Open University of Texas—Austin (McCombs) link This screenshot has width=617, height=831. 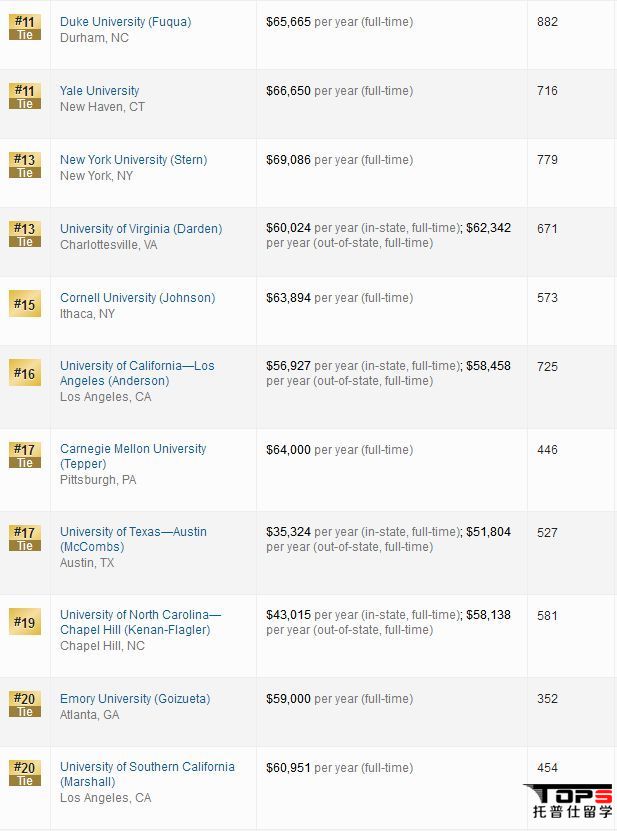click(134, 539)
